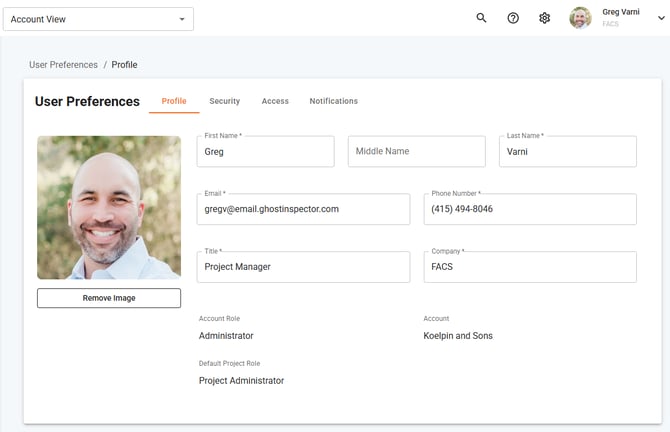Click Greg Varni's avatar in the header
This screenshot has height=432, width=670.
(x=580, y=18)
